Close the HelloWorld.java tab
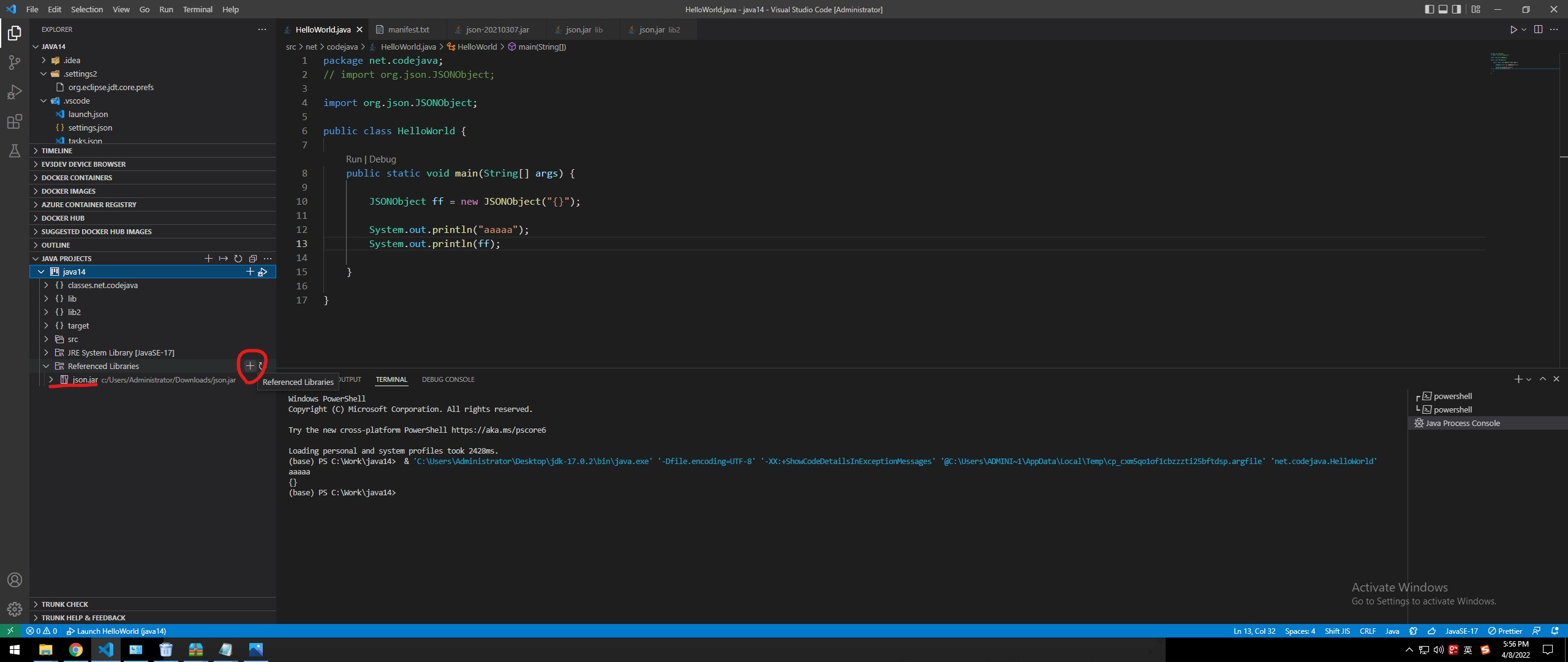This screenshot has height=662, width=1568. 360,29
